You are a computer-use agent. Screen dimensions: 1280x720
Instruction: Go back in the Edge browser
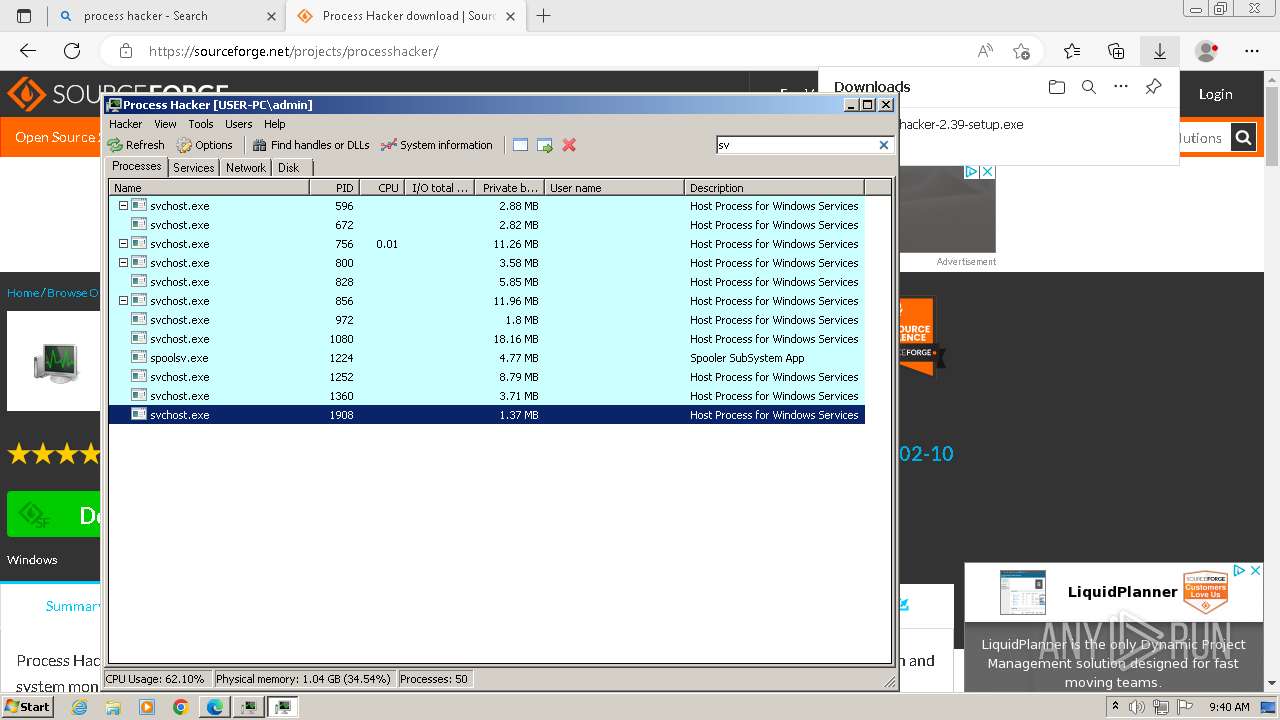[x=28, y=51]
